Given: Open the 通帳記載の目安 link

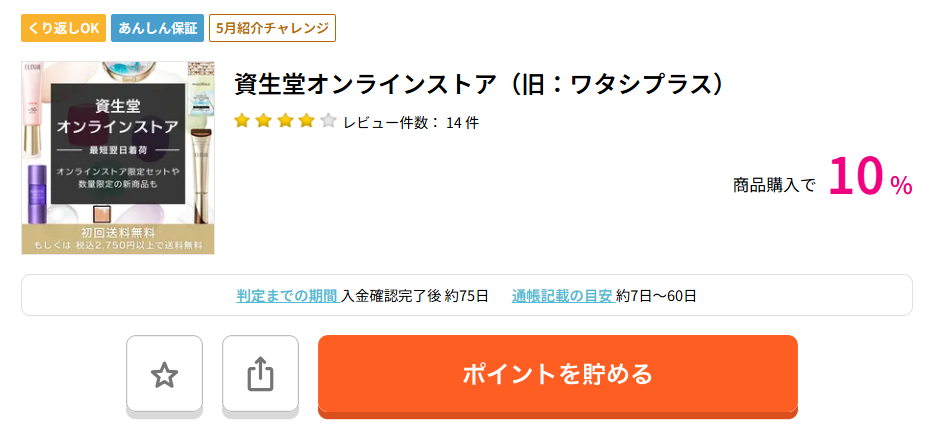Looking at the screenshot, I should [x=563, y=296].
